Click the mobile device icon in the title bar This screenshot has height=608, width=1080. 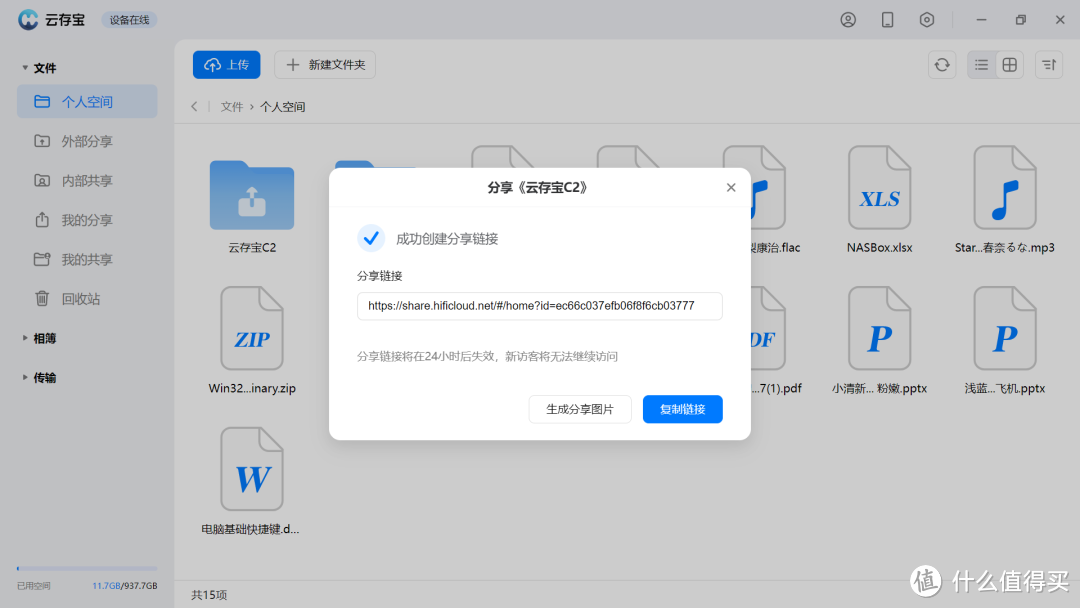pos(887,18)
